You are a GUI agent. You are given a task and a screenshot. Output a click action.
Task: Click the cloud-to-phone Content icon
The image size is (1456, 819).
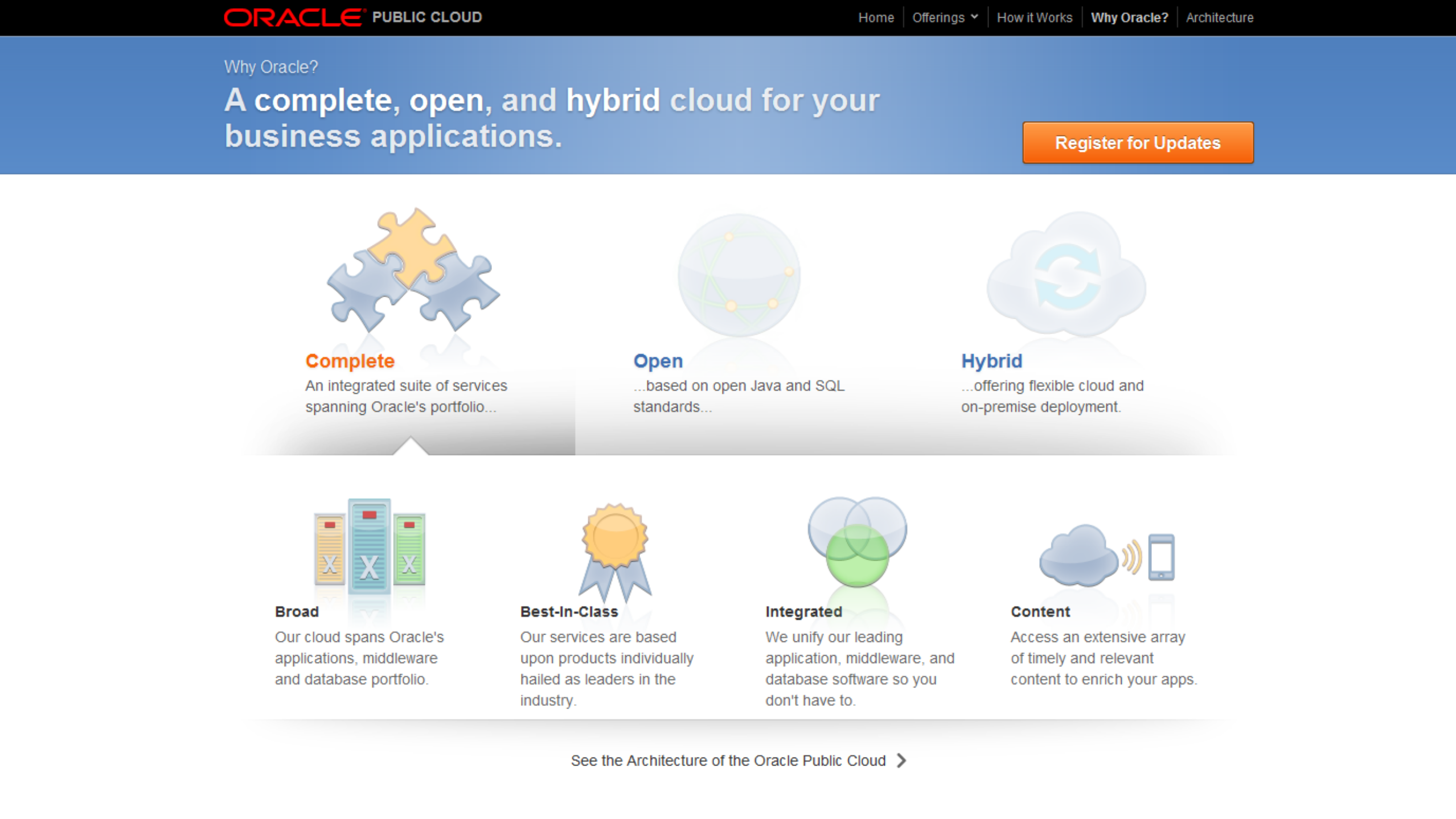1106,555
